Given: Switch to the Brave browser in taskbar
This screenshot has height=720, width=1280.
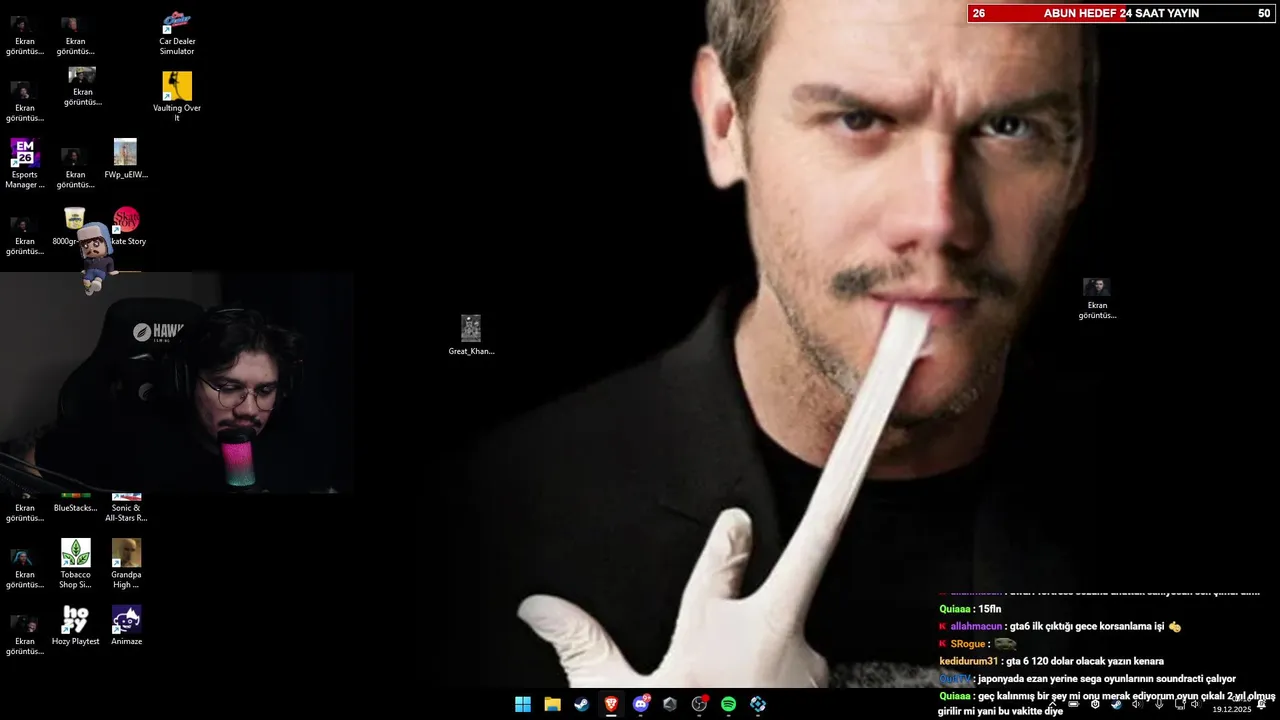Looking at the screenshot, I should click(x=611, y=704).
